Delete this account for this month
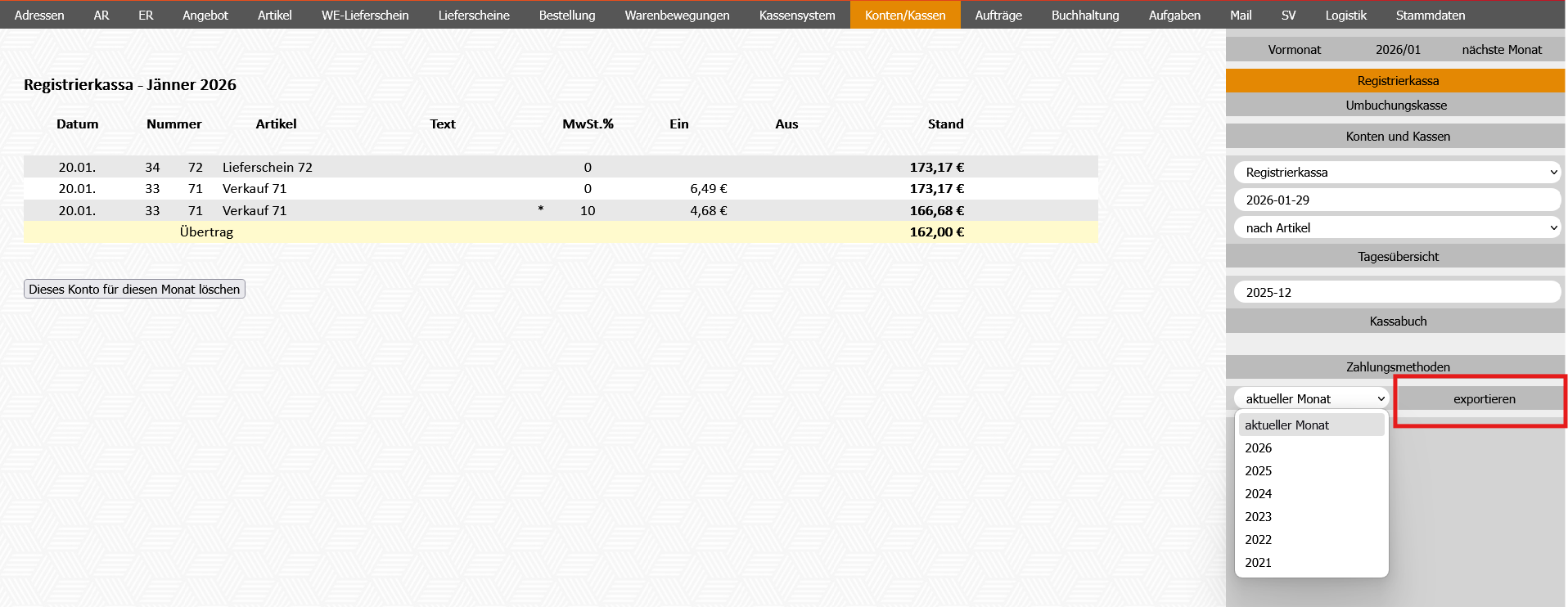Image resolution: width=1568 pixels, height=607 pixels. click(x=134, y=290)
